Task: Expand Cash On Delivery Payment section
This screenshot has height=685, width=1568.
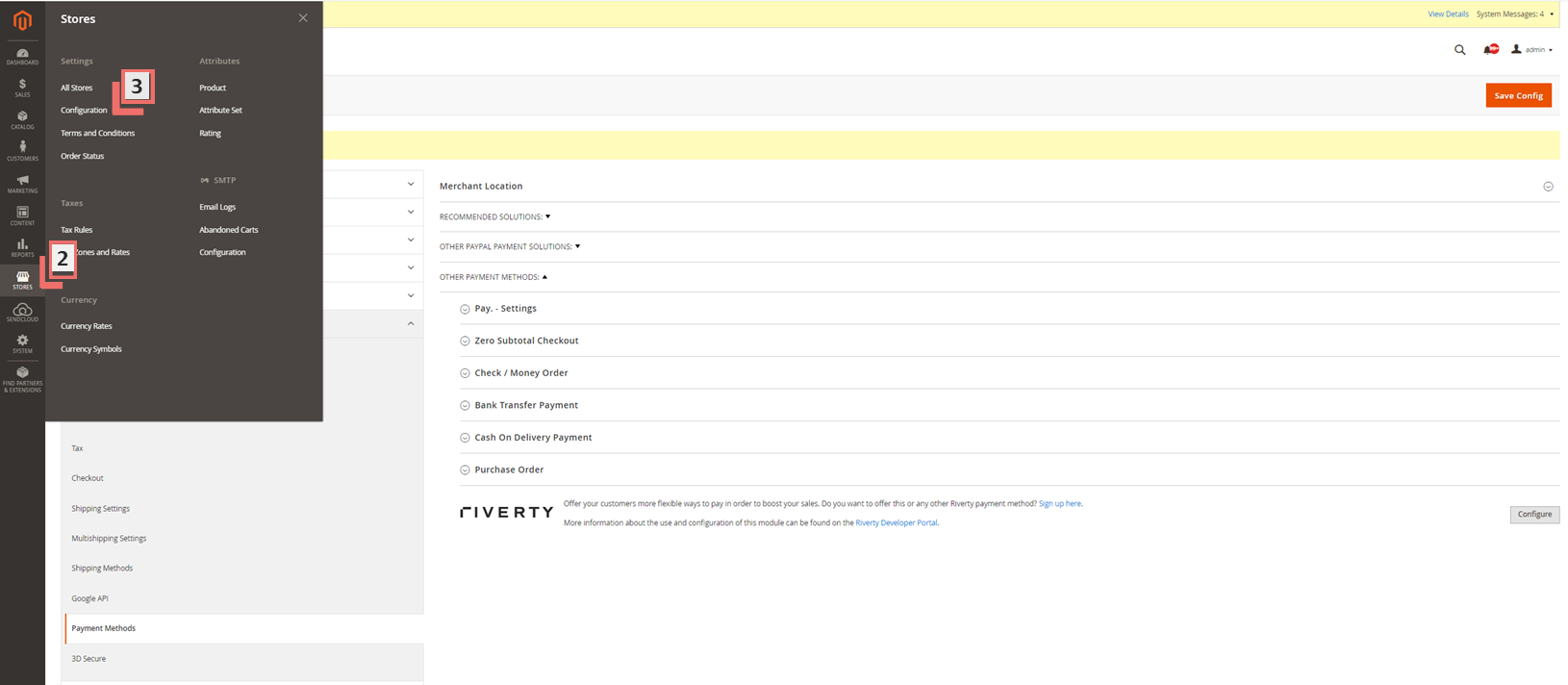Action: [x=532, y=438]
